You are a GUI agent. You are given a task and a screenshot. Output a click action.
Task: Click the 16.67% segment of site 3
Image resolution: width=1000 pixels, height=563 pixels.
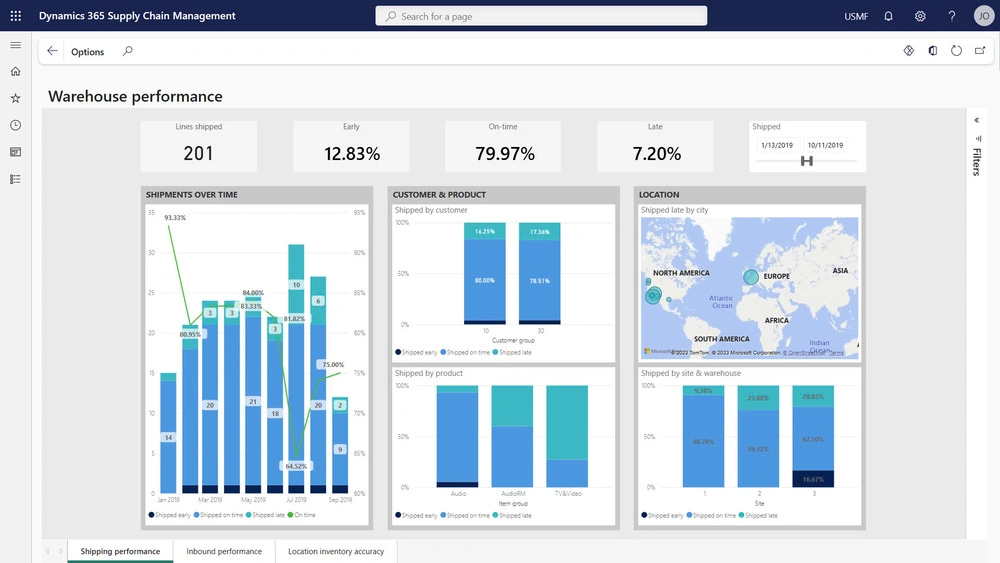[813, 479]
